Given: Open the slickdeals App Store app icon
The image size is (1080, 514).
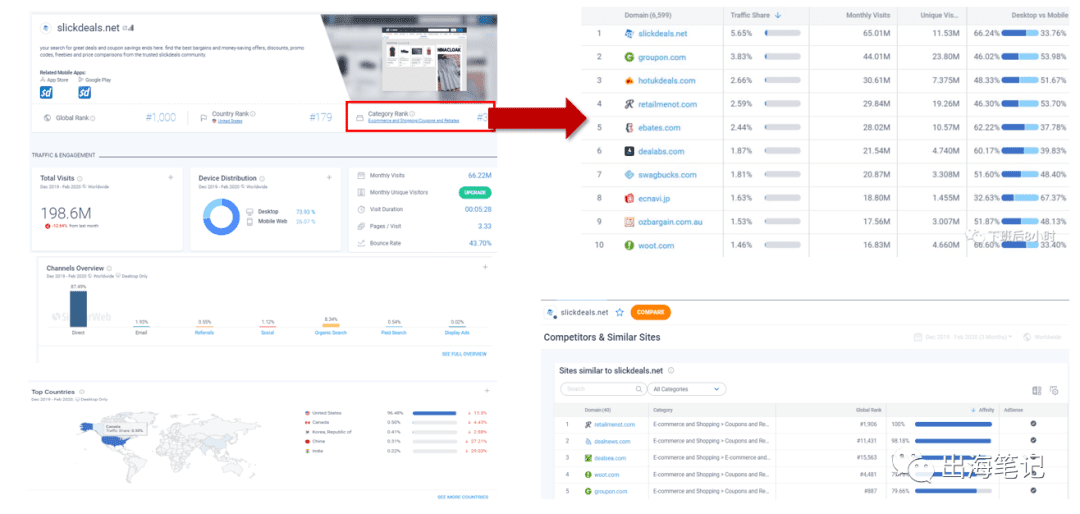Looking at the screenshot, I should [x=46, y=92].
